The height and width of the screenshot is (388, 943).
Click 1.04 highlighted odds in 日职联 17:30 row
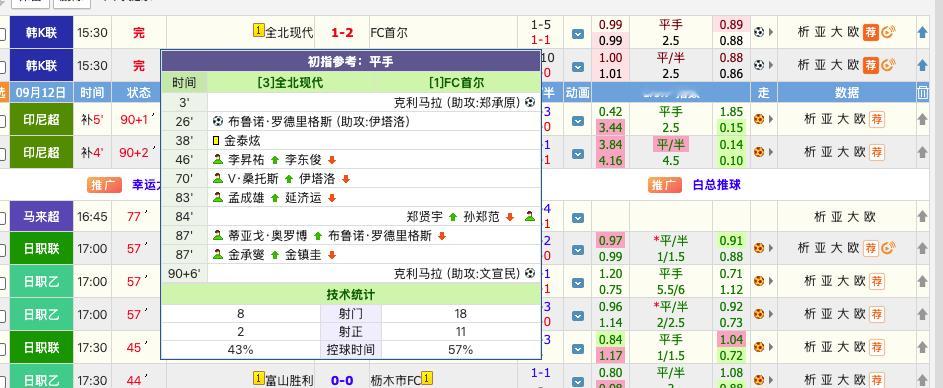pyautogui.click(x=731, y=339)
